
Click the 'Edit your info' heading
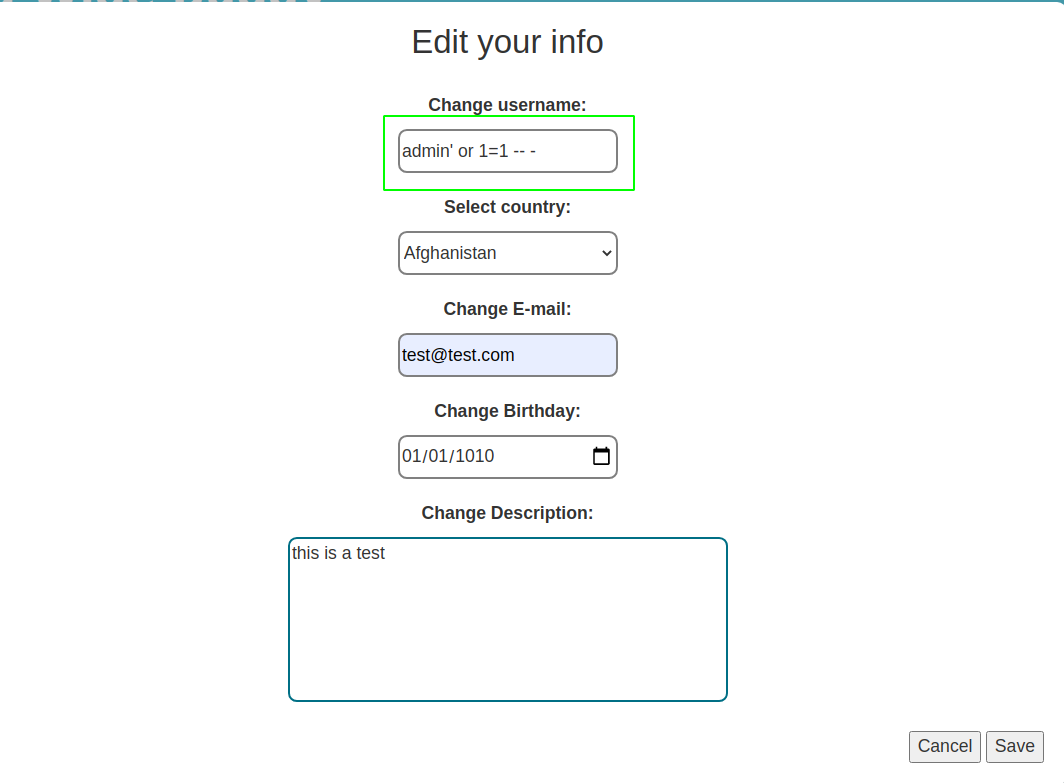[507, 42]
